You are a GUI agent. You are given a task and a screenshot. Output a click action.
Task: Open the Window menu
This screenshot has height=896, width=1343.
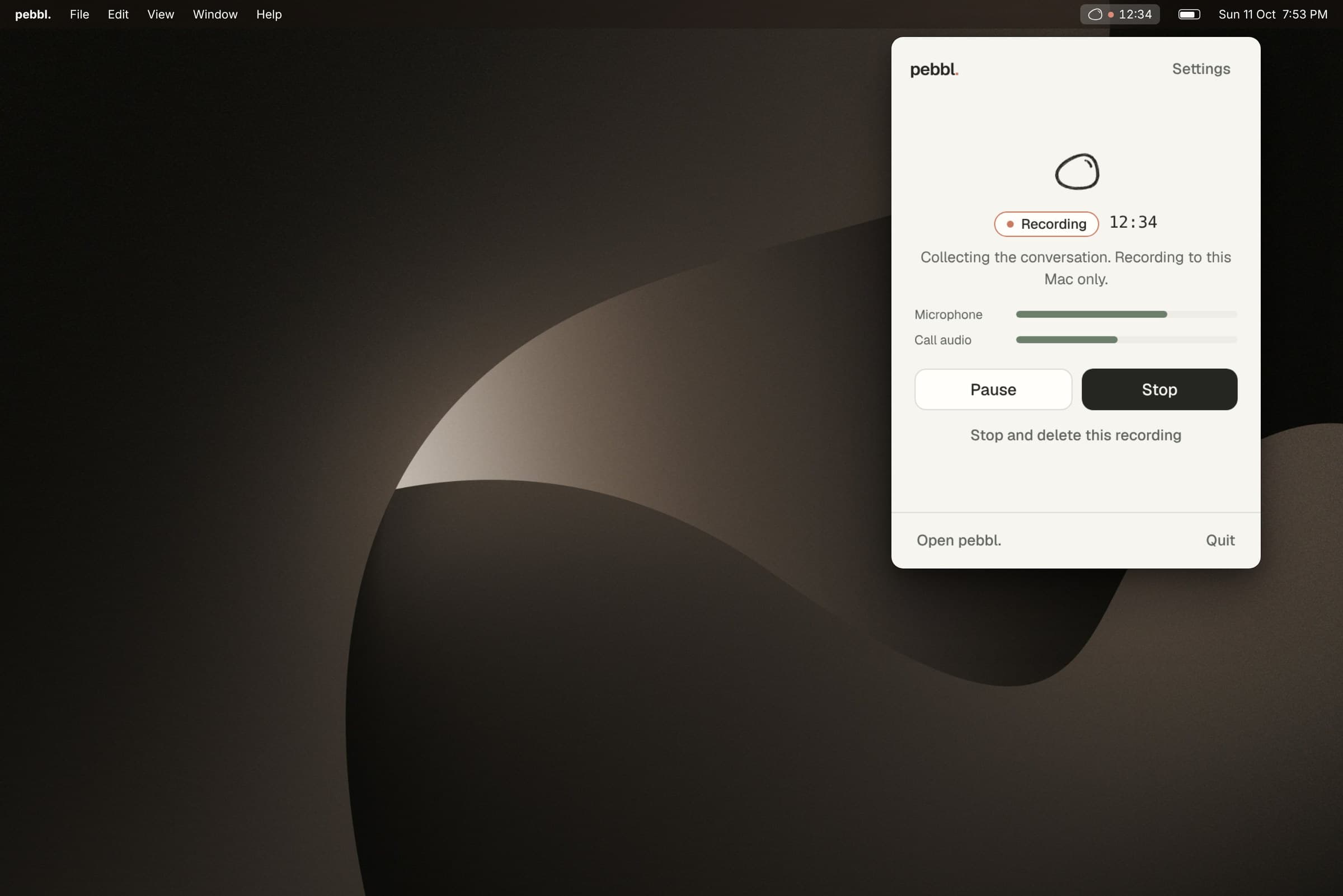point(215,15)
